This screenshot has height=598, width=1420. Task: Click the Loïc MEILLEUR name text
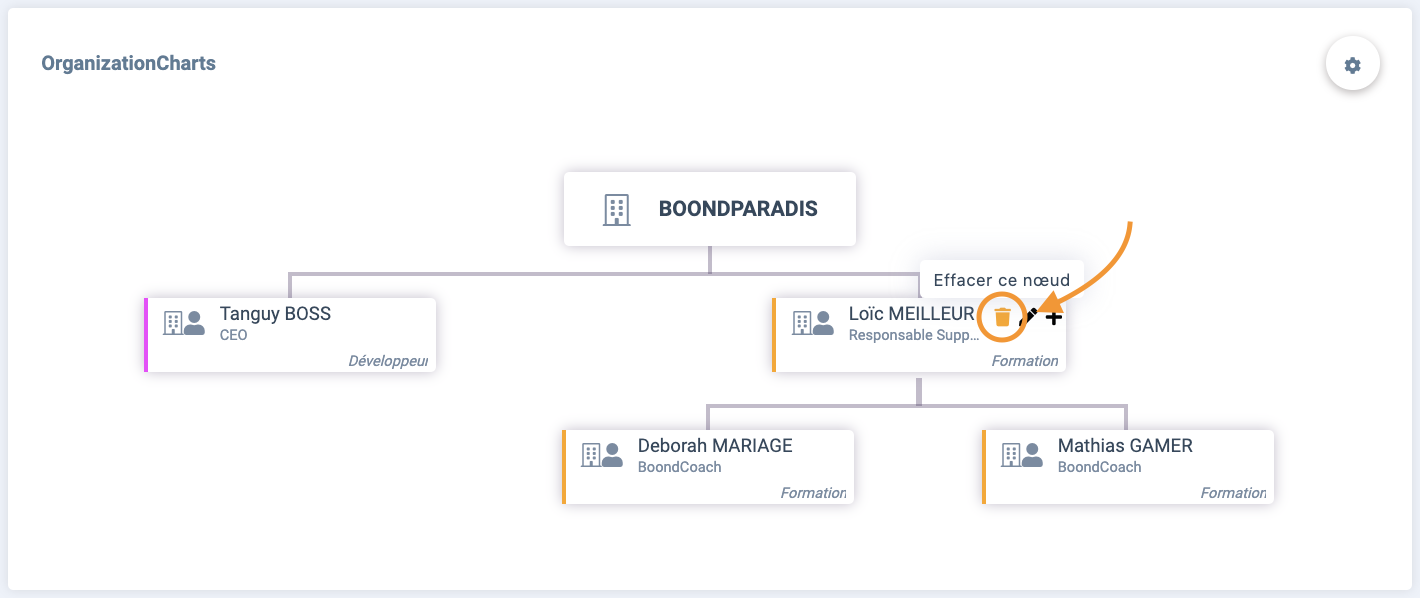[911, 314]
